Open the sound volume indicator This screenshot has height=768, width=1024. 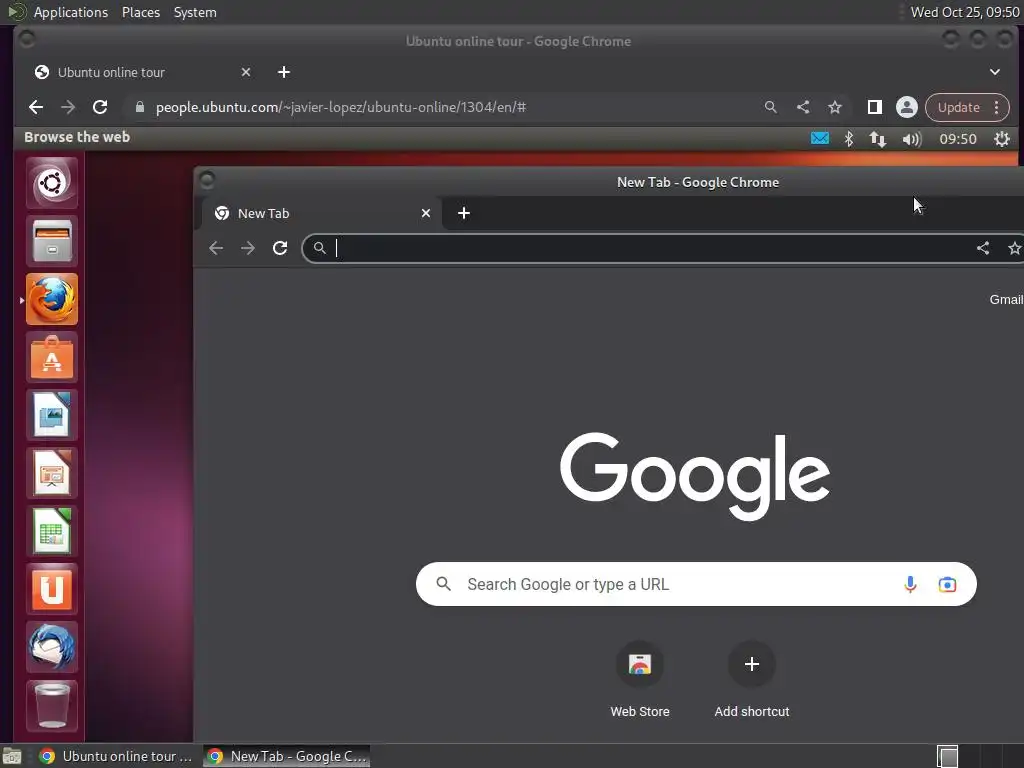coord(912,138)
